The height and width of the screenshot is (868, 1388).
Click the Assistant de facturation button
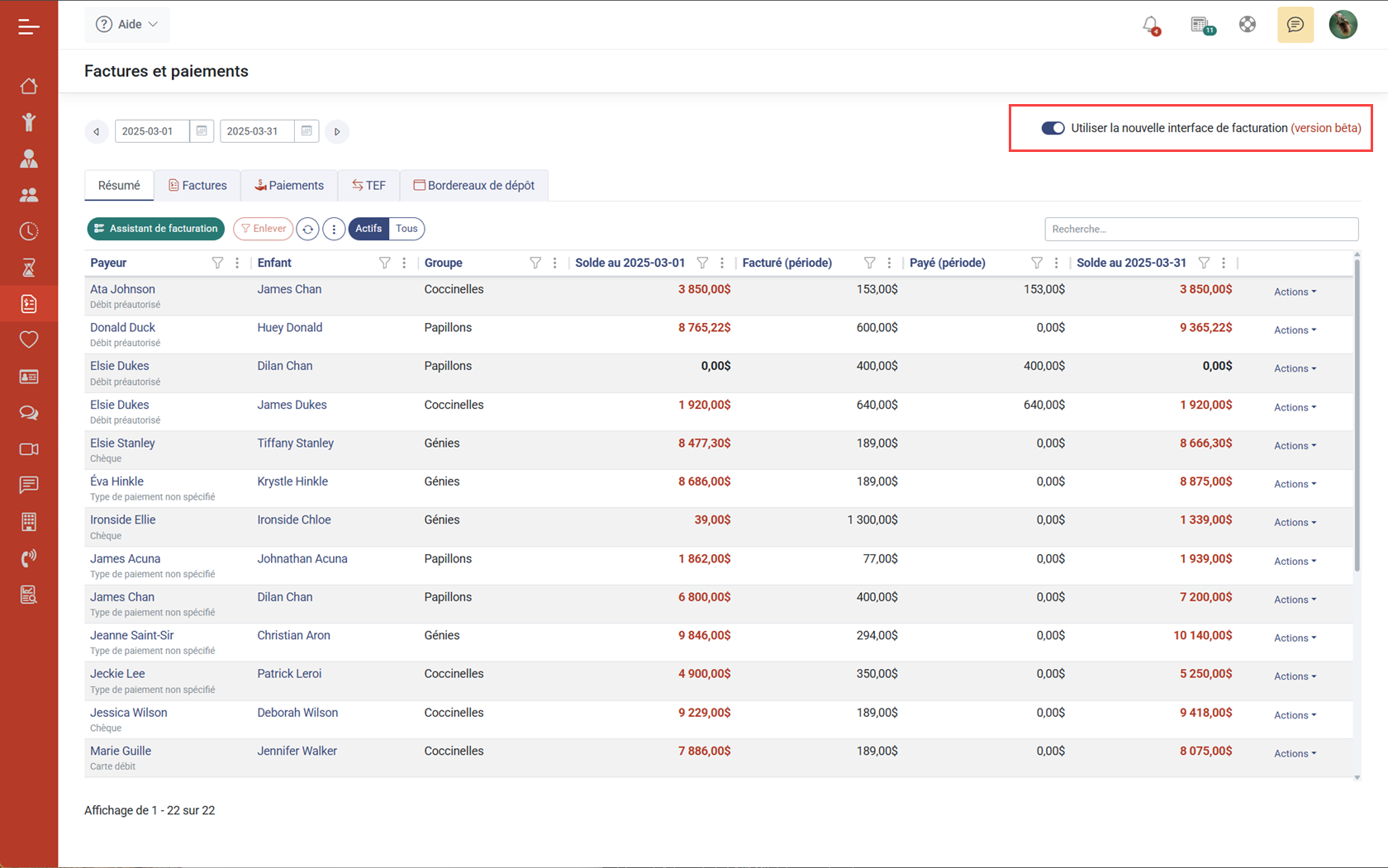coord(155,229)
